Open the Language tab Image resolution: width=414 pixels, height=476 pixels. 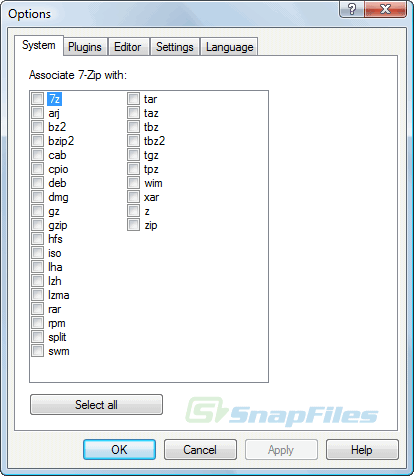[x=229, y=47]
